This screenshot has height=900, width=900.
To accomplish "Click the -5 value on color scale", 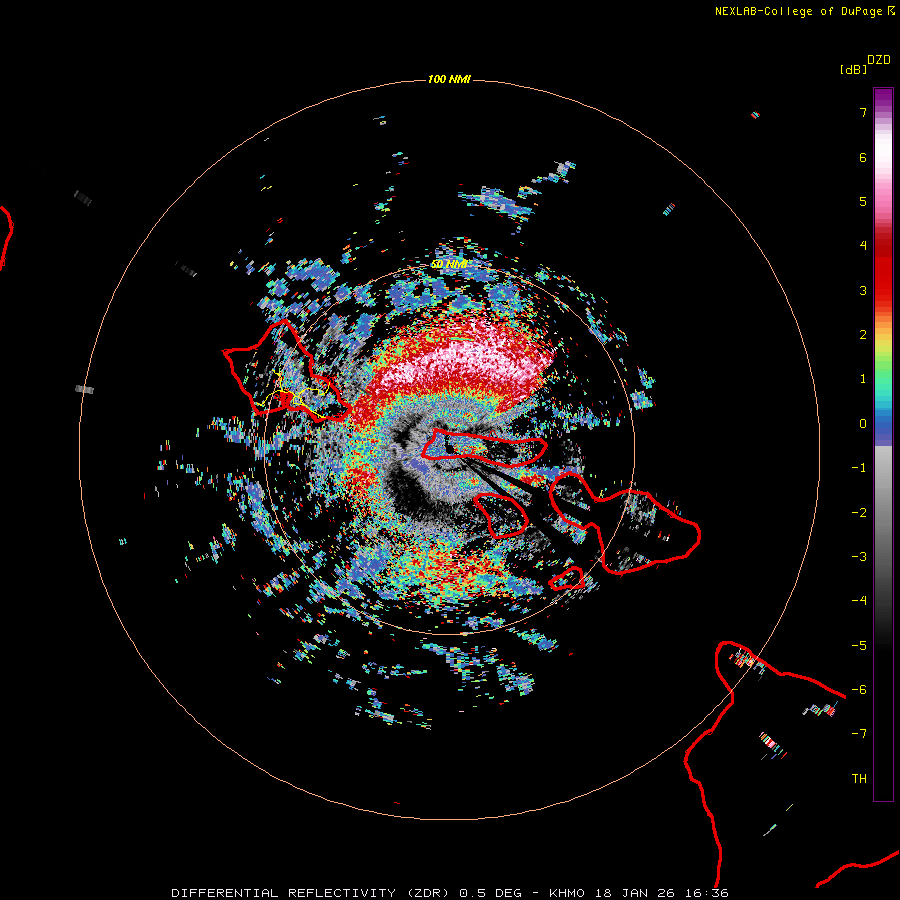I will pos(859,646).
